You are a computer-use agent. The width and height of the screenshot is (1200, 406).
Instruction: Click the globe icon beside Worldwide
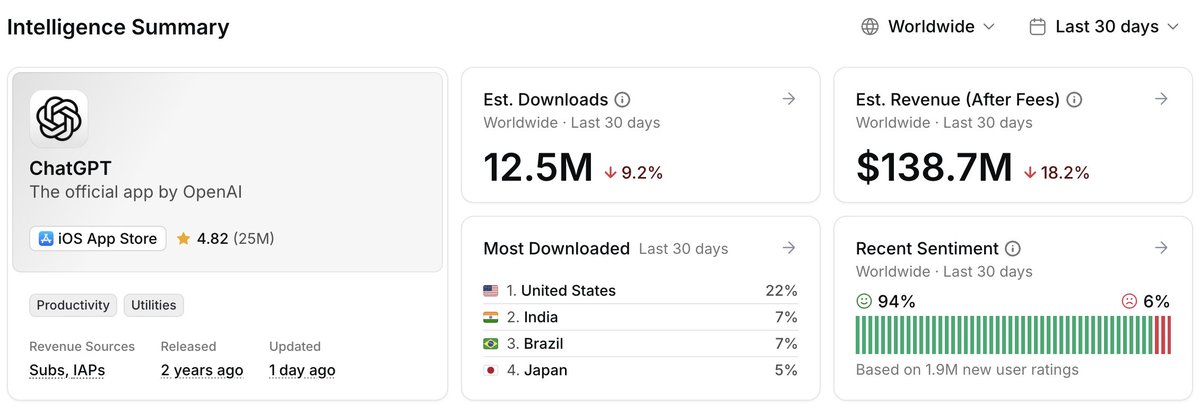[x=870, y=27]
